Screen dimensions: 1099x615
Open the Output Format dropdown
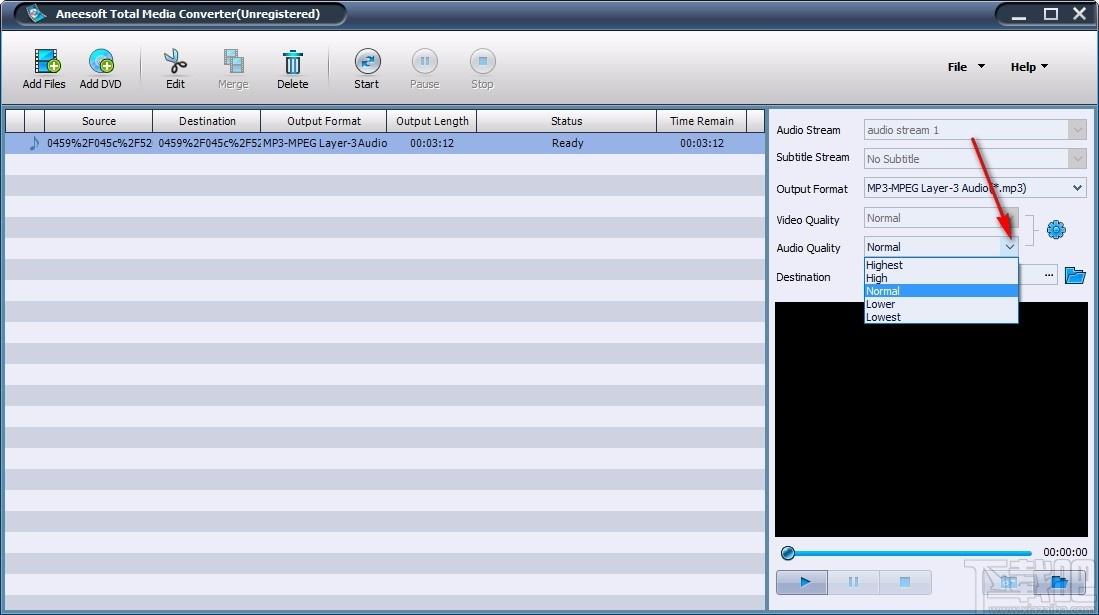[1077, 188]
